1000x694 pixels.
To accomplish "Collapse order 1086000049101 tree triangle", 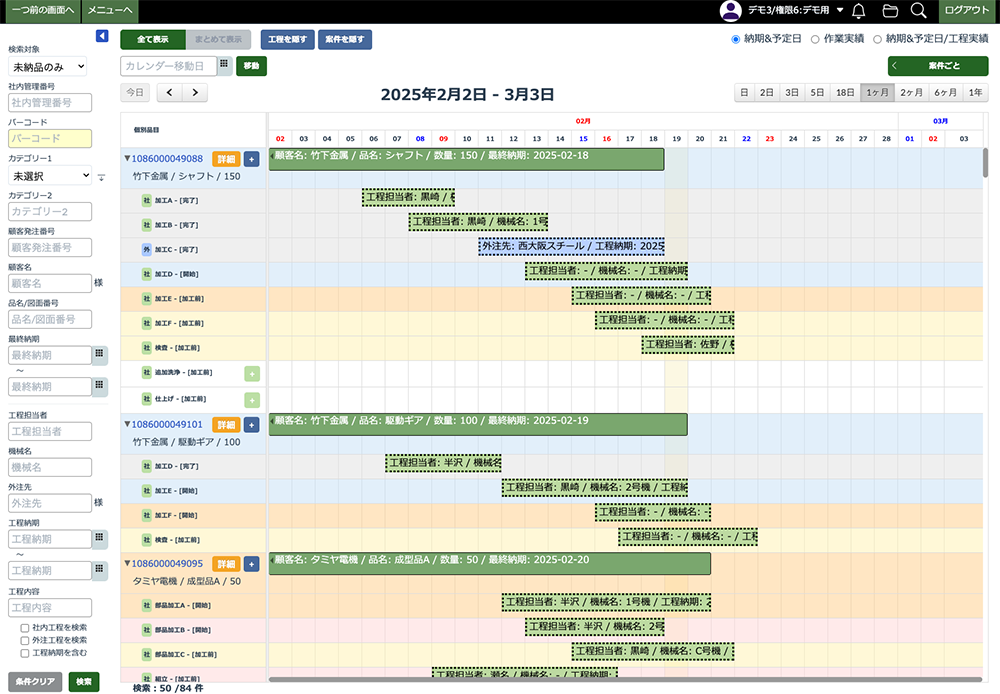I will 127,424.
